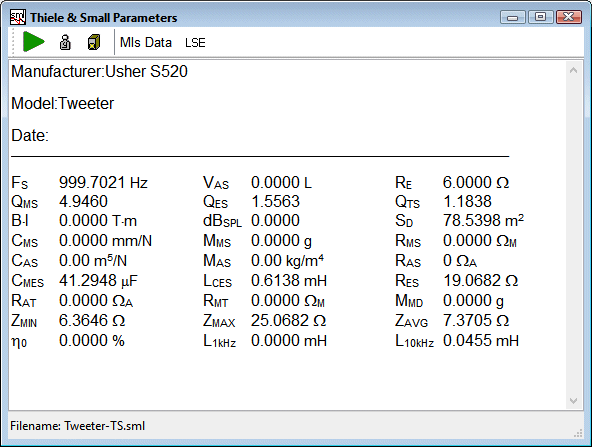
Task: Click the Re value 6.0000 Ω
Action: (x=476, y=183)
